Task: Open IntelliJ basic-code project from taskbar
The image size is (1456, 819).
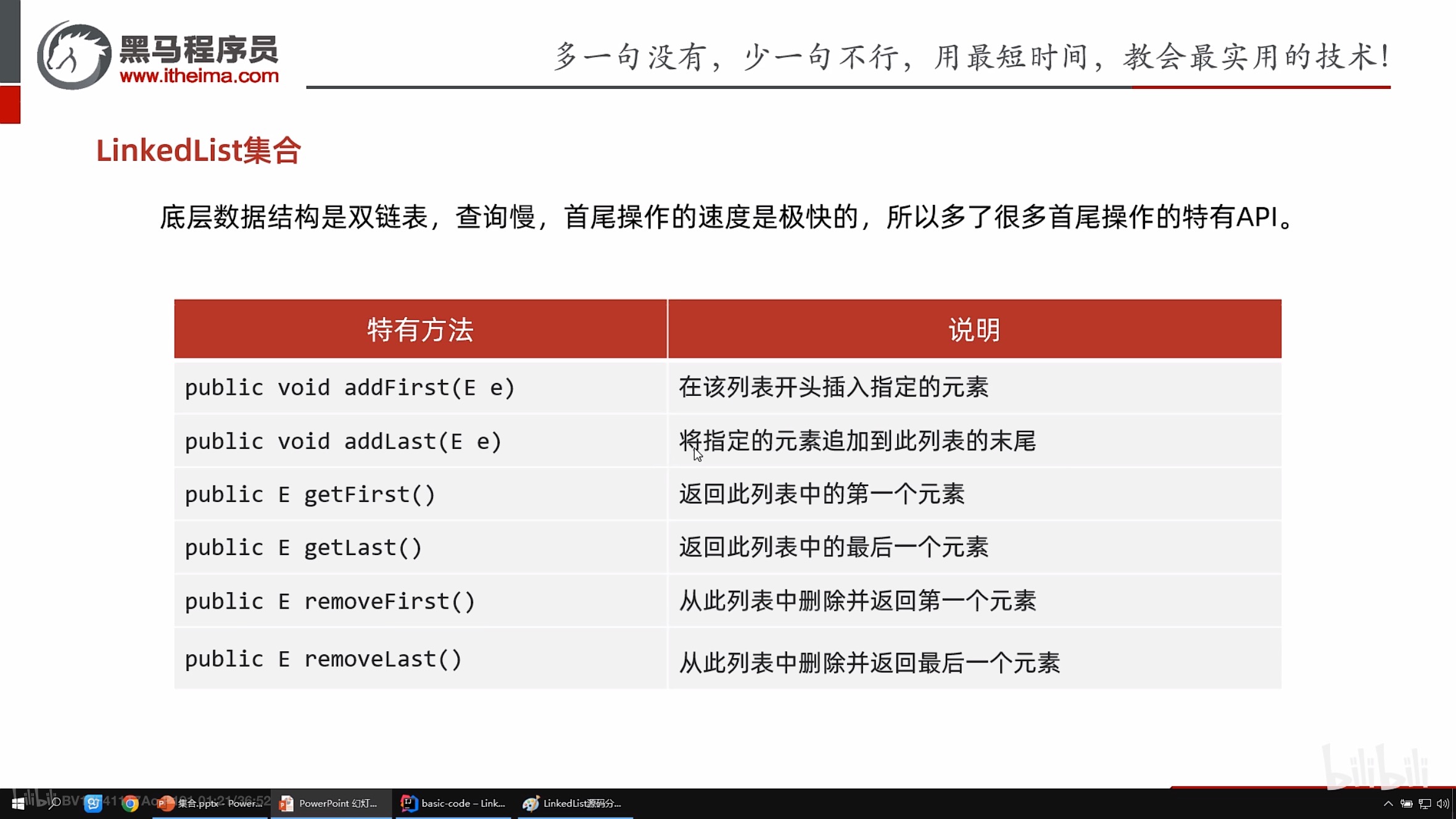Action: click(x=453, y=804)
